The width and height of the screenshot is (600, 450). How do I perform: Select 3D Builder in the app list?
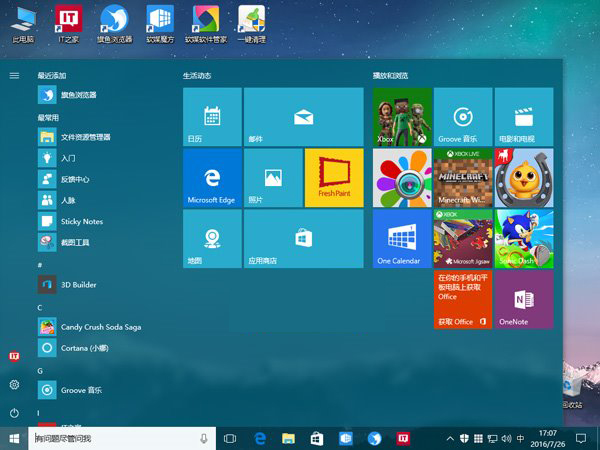(x=78, y=284)
